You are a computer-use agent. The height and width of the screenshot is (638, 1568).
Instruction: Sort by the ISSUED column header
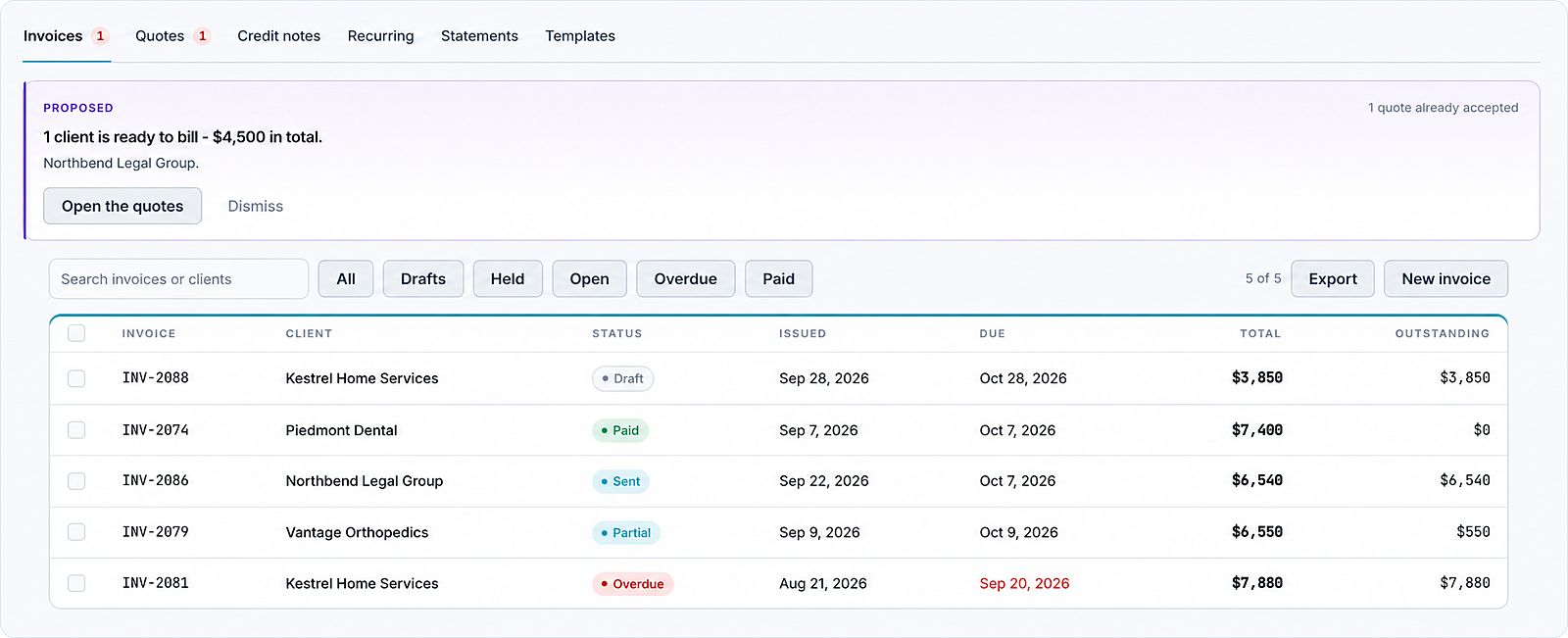tap(803, 333)
